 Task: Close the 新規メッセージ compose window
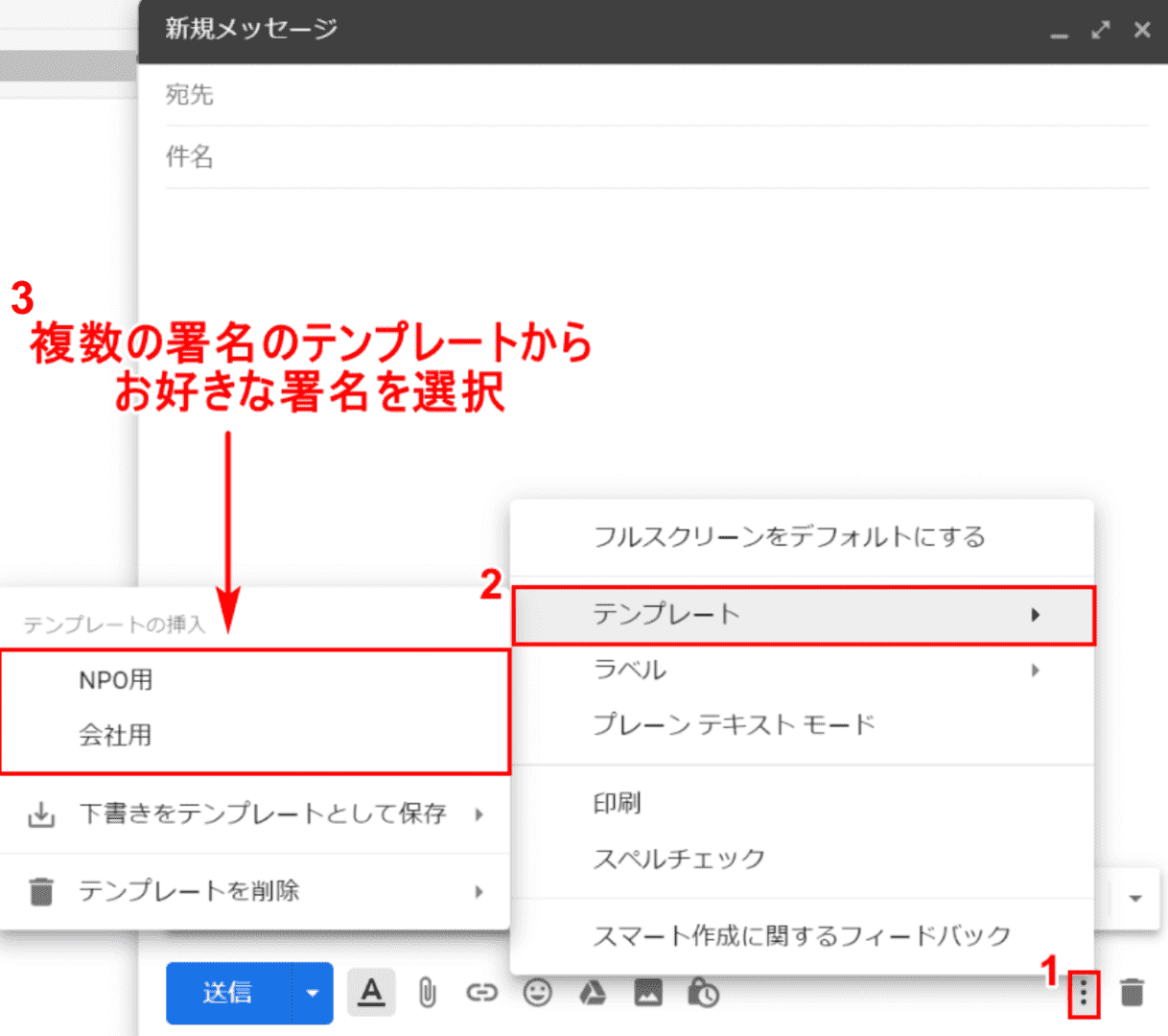coord(1142,30)
